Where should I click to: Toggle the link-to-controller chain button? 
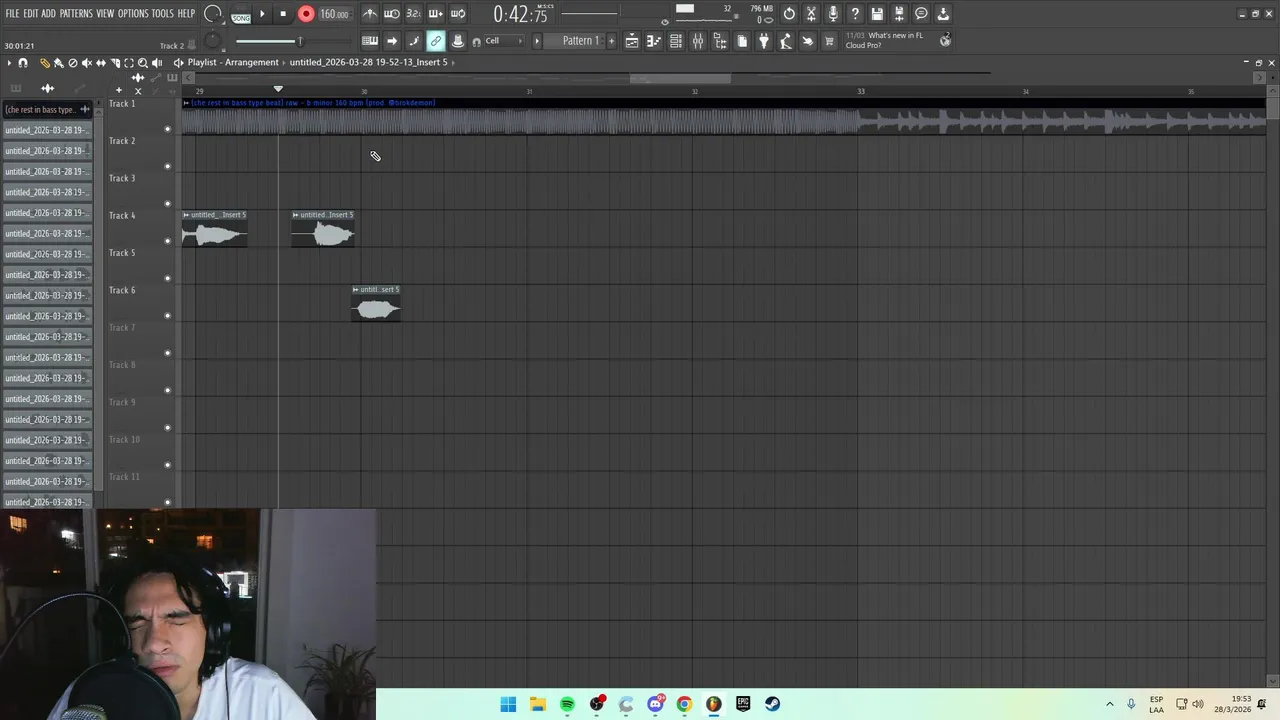tap(436, 41)
